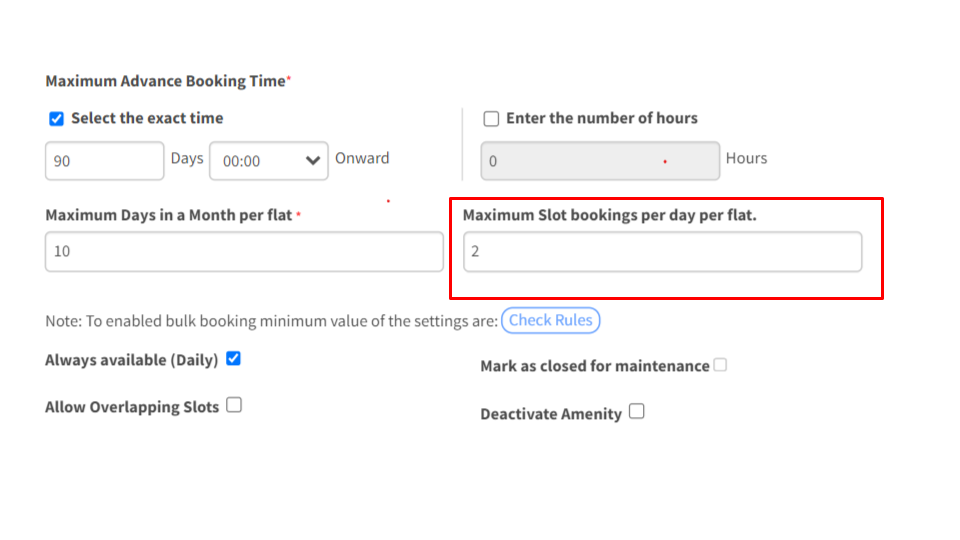Tick the Allow Overlapping Slots checkbox
This screenshot has width=960, height=540.
[234, 405]
